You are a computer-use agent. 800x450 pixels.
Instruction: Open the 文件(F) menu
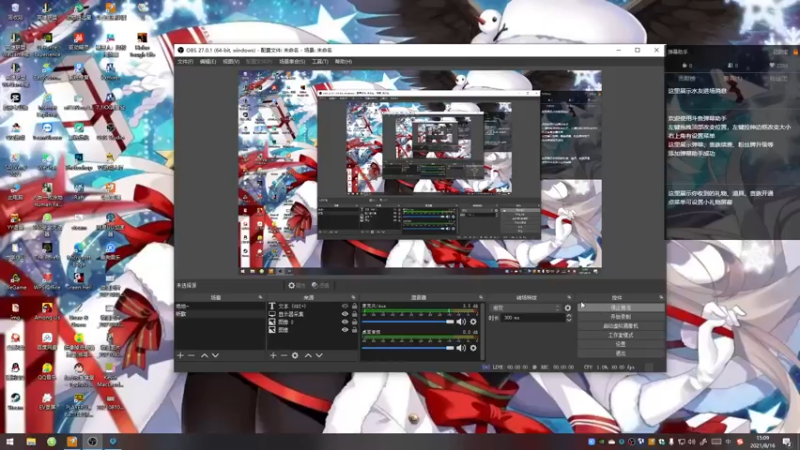pos(185,62)
